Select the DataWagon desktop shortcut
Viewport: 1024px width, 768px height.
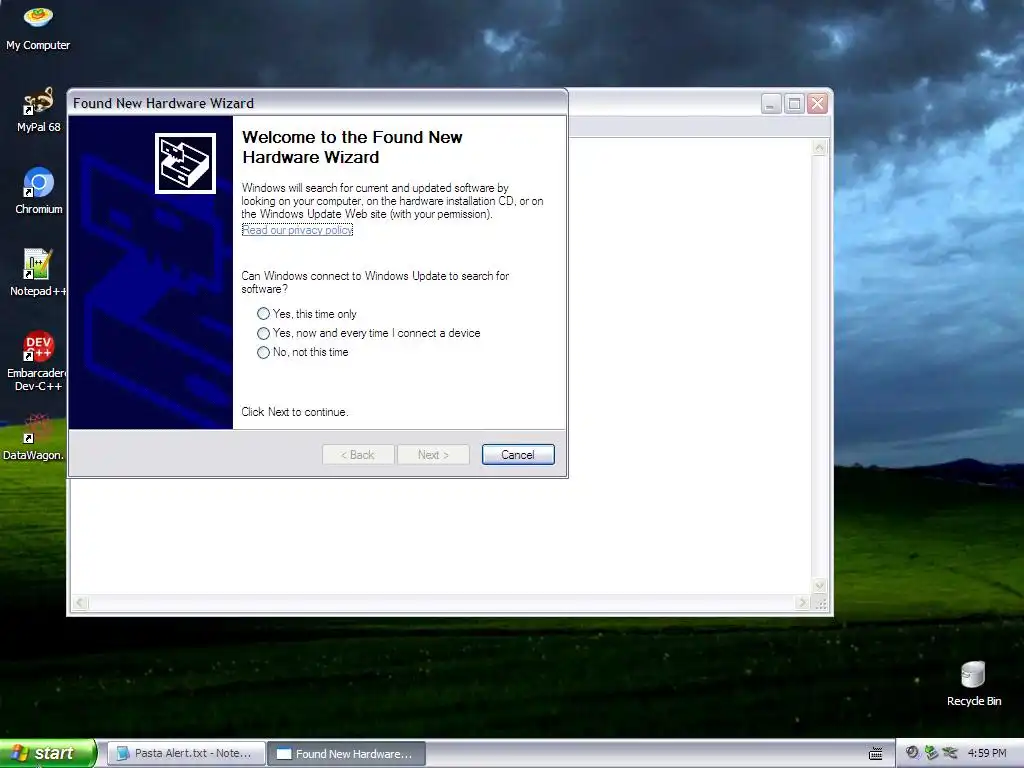pos(34,436)
